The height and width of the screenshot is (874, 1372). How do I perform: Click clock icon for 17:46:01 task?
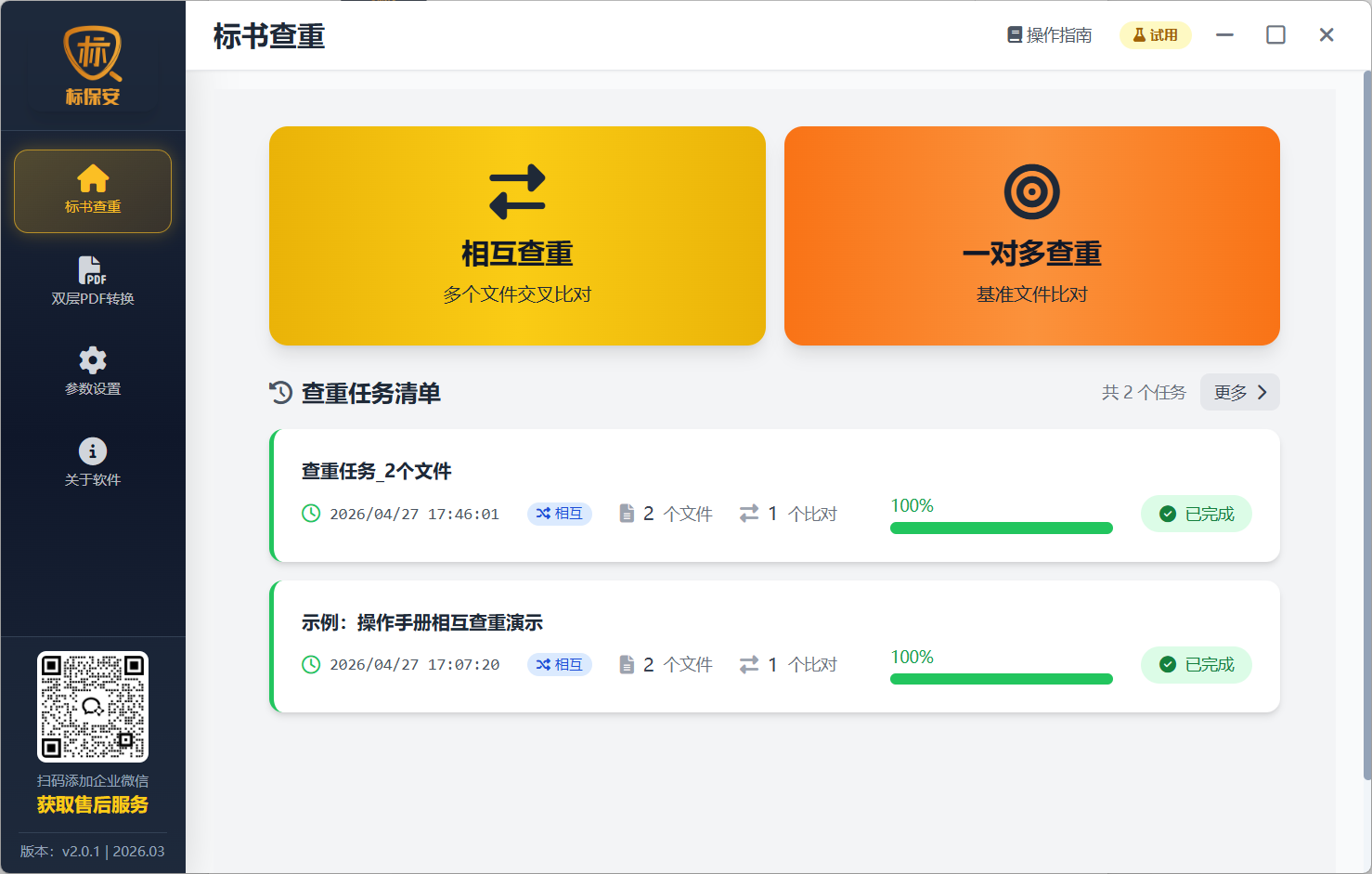pos(311,514)
